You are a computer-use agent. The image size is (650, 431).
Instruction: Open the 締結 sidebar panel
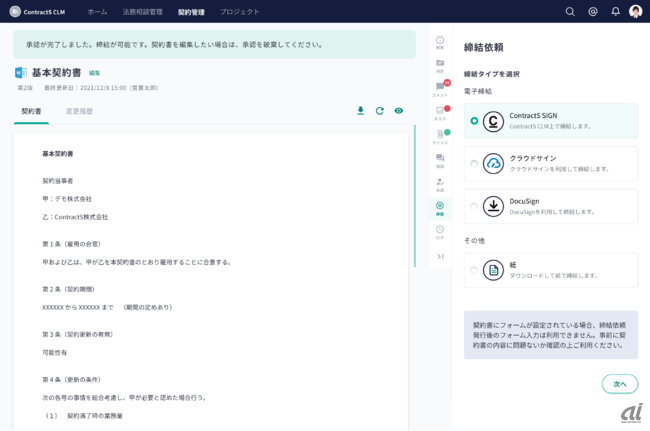(x=440, y=208)
